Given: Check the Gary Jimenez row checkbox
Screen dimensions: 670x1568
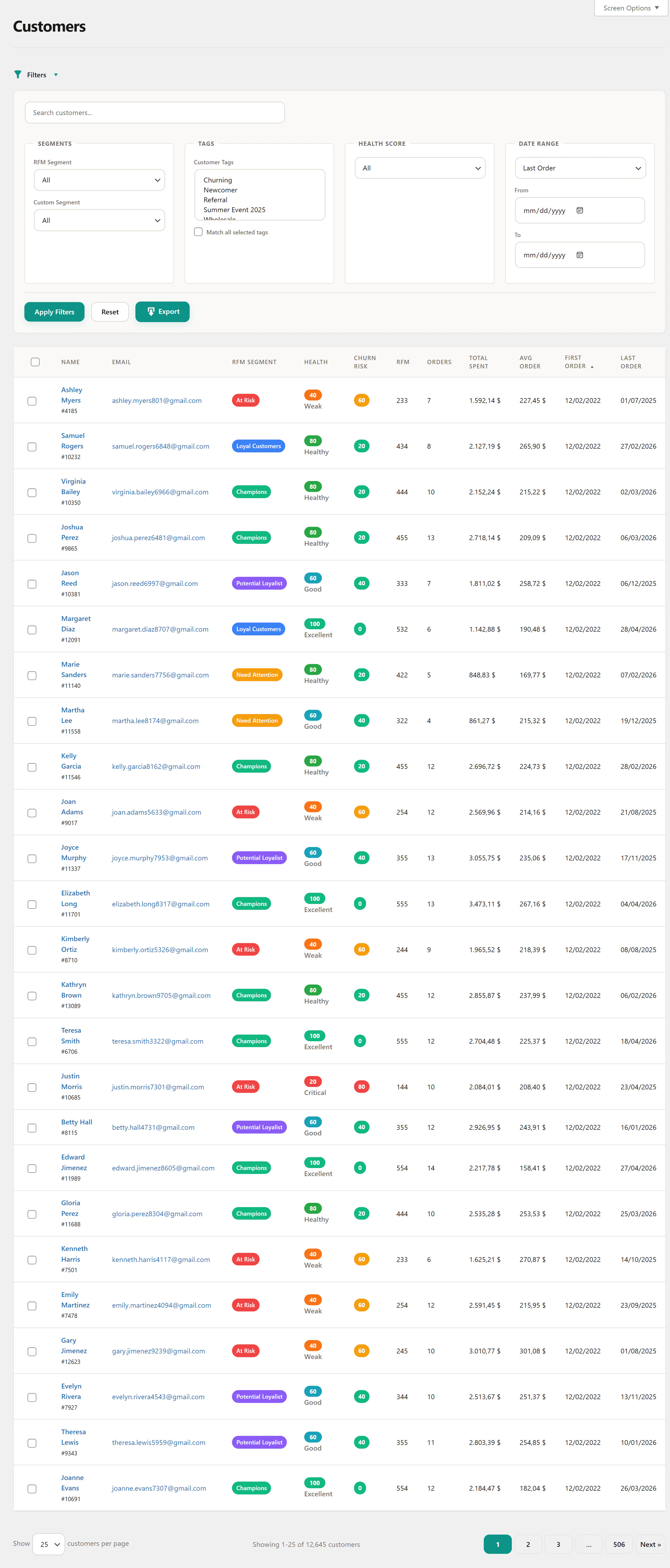Looking at the screenshot, I should [32, 1352].
